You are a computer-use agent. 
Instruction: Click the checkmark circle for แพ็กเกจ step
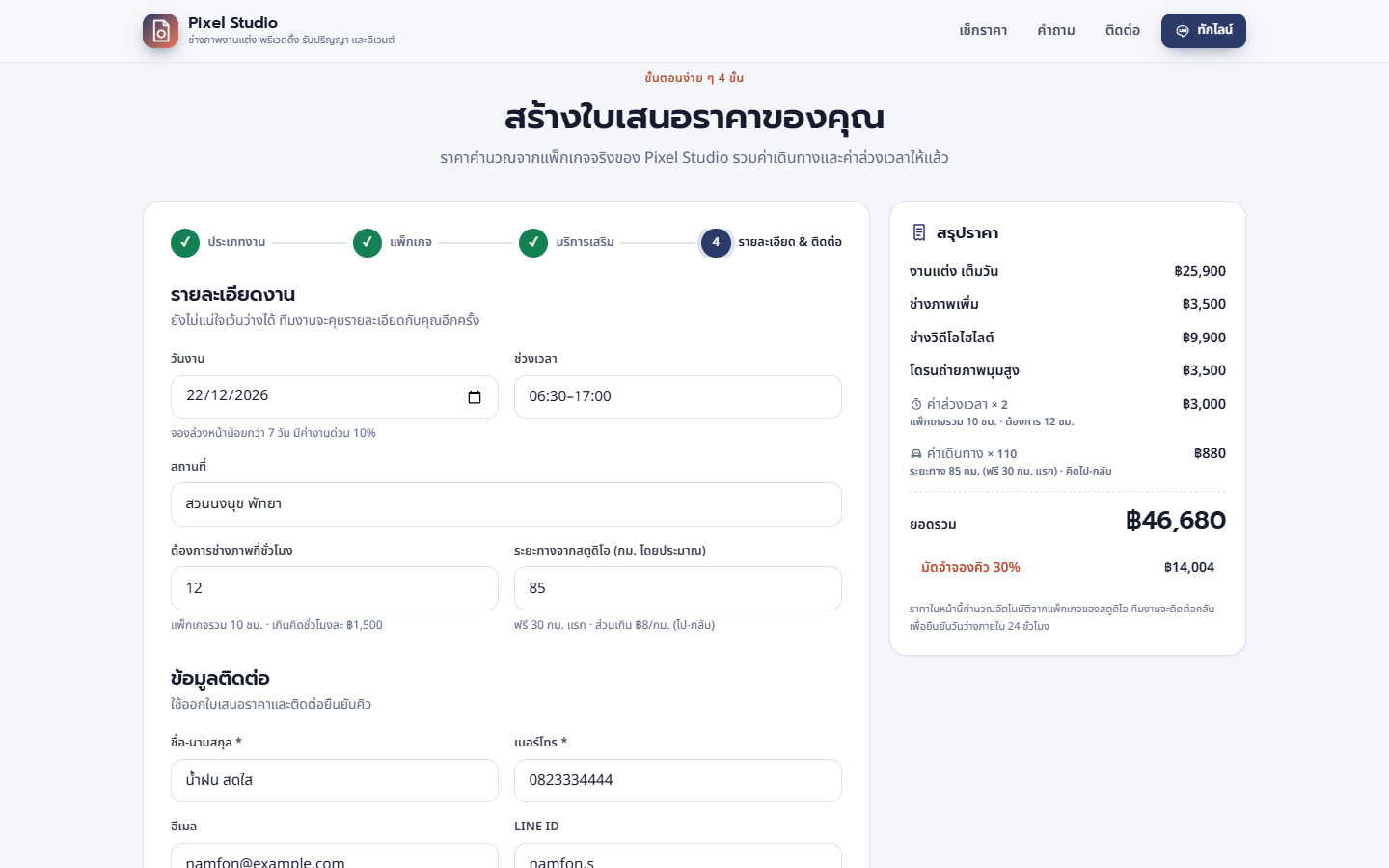368,243
